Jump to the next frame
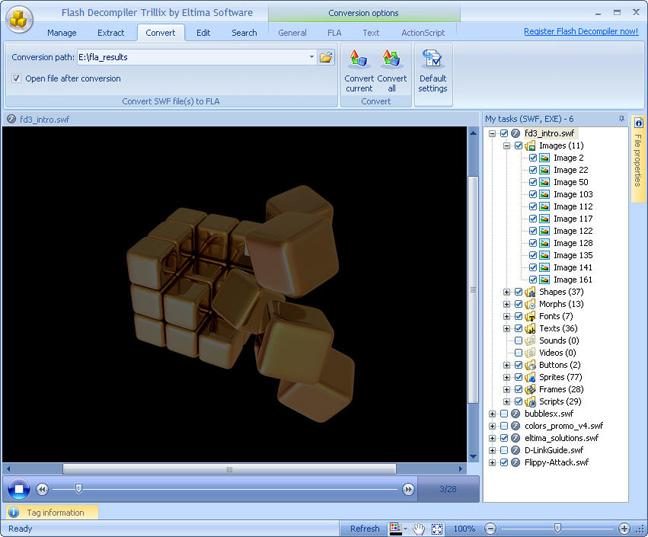The width and height of the screenshot is (648, 537). 408,489
